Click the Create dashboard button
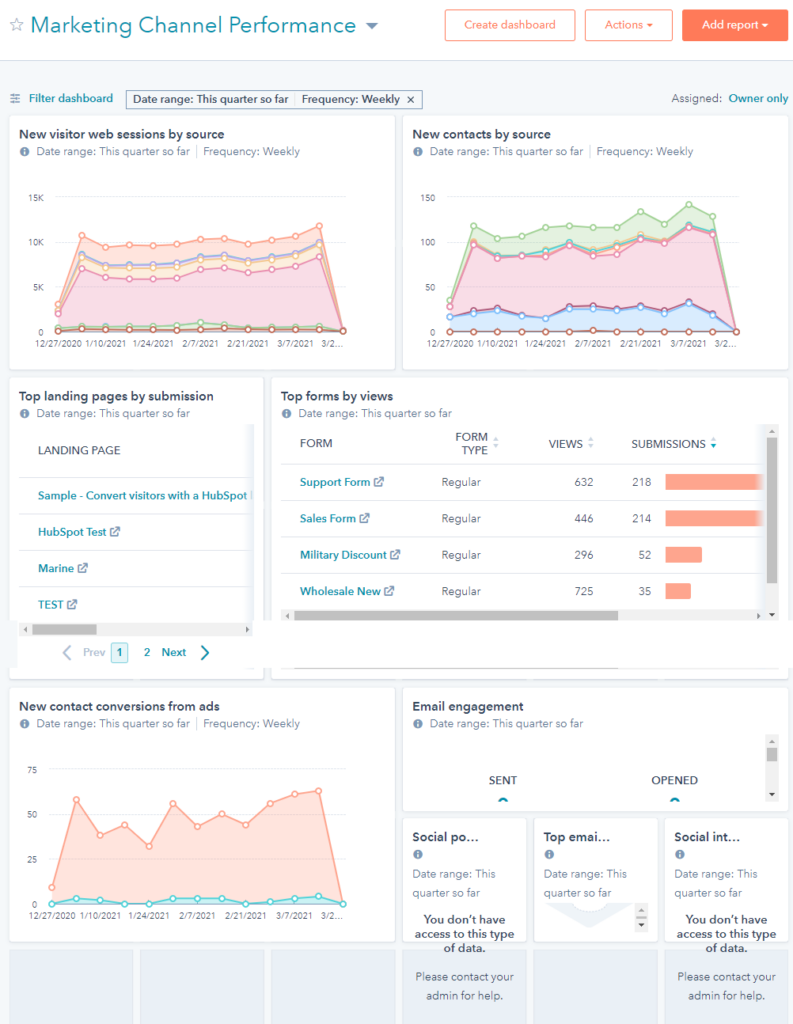 point(510,25)
